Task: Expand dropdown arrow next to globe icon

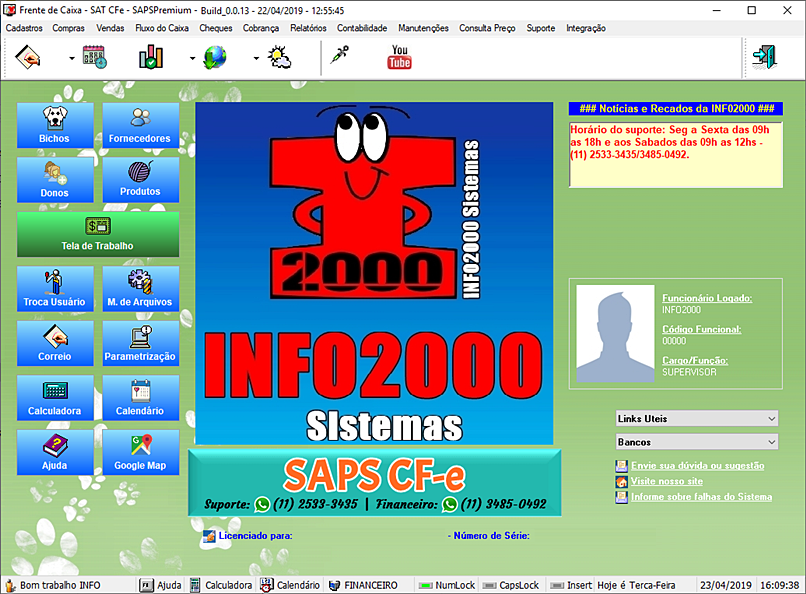Action: click(256, 58)
